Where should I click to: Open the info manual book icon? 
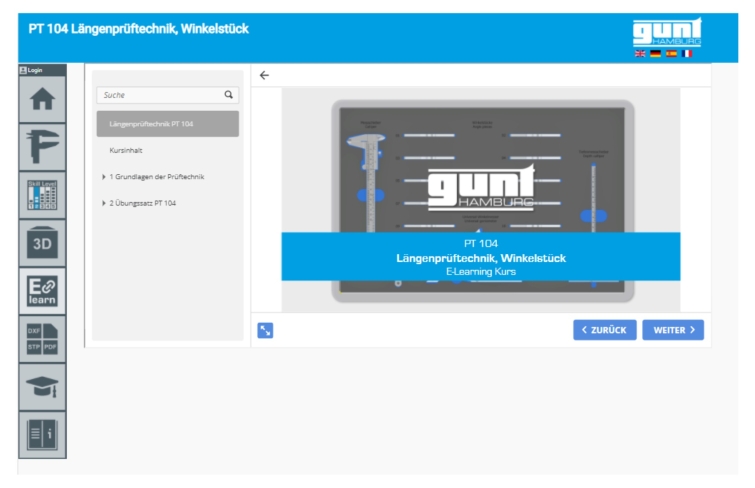tap(42, 435)
